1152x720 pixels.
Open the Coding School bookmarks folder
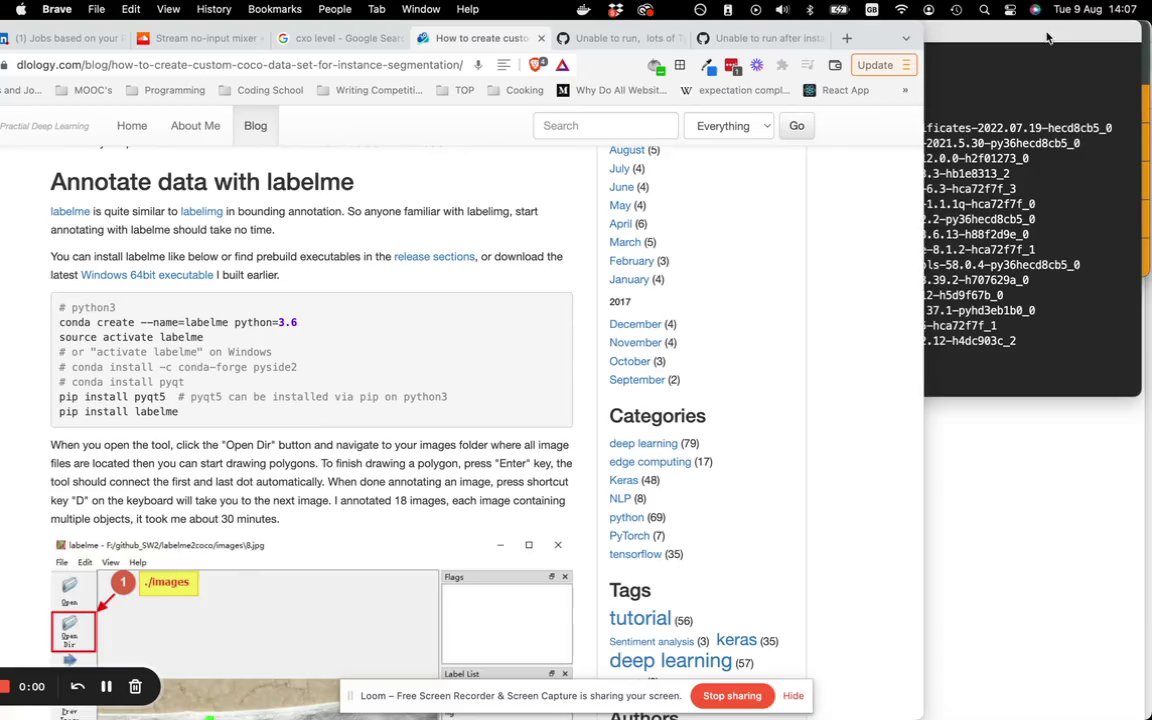[x=262, y=90]
